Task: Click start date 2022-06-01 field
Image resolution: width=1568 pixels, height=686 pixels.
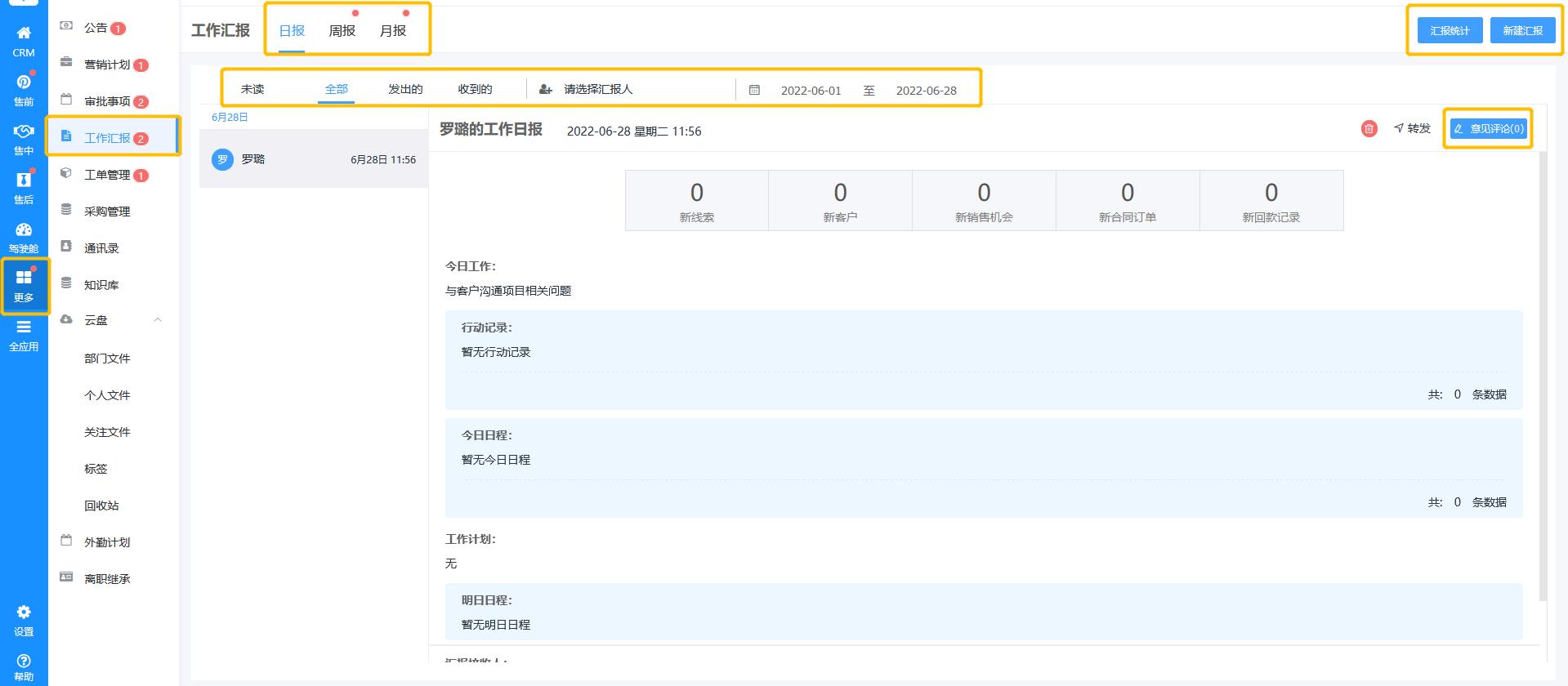Action: [x=811, y=91]
